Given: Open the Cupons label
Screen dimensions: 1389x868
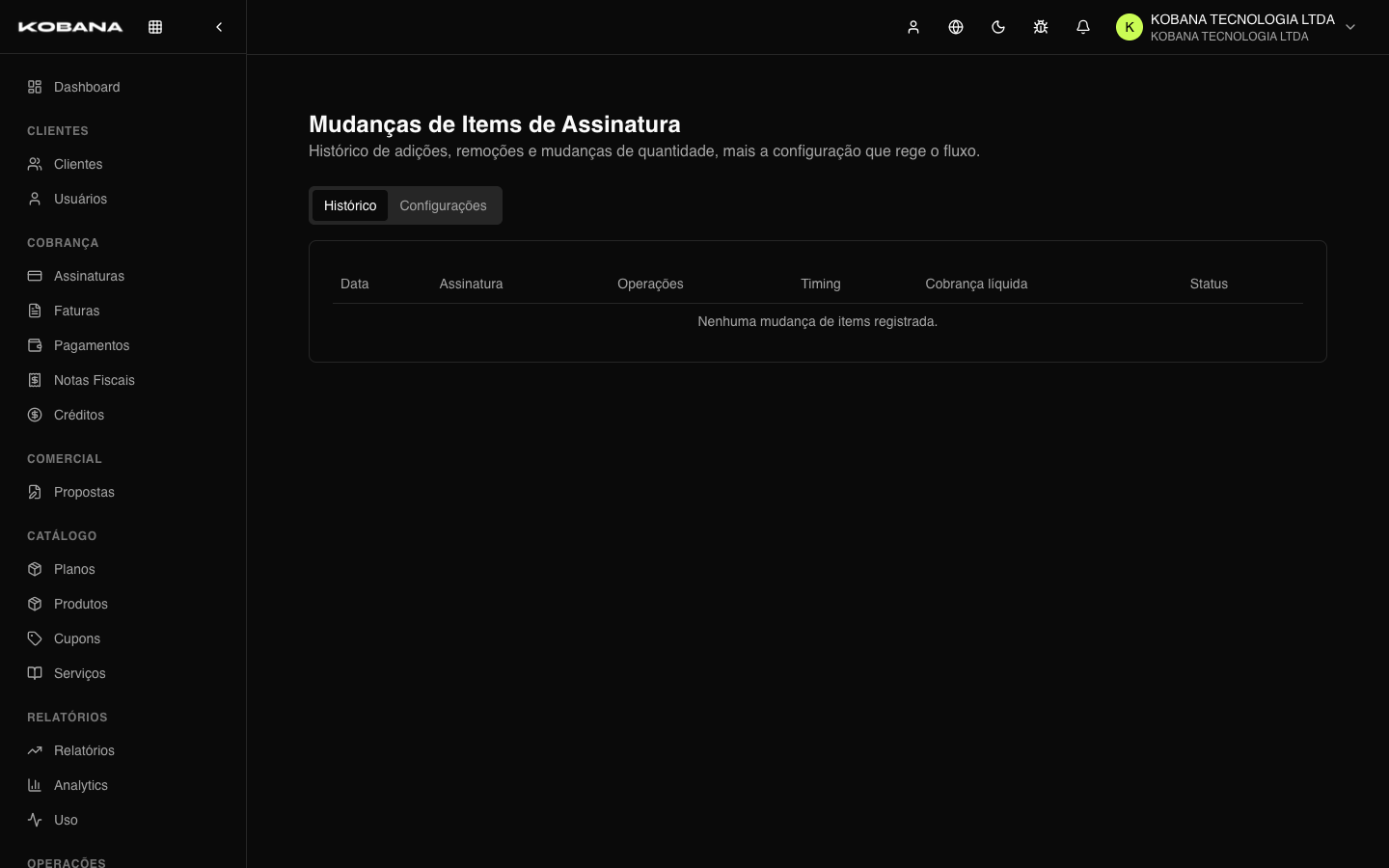Looking at the screenshot, I should tap(77, 638).
